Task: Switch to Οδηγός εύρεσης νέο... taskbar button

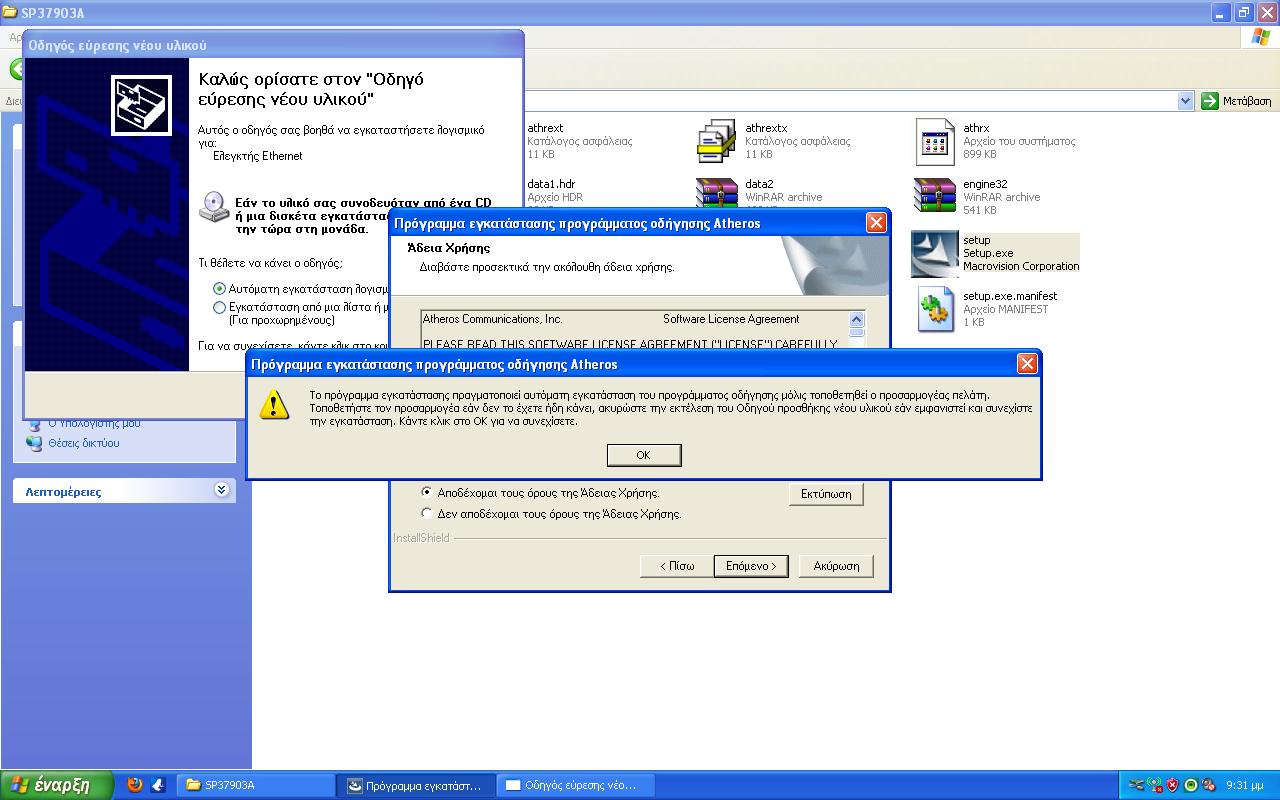Action: pyautogui.click(x=575, y=785)
